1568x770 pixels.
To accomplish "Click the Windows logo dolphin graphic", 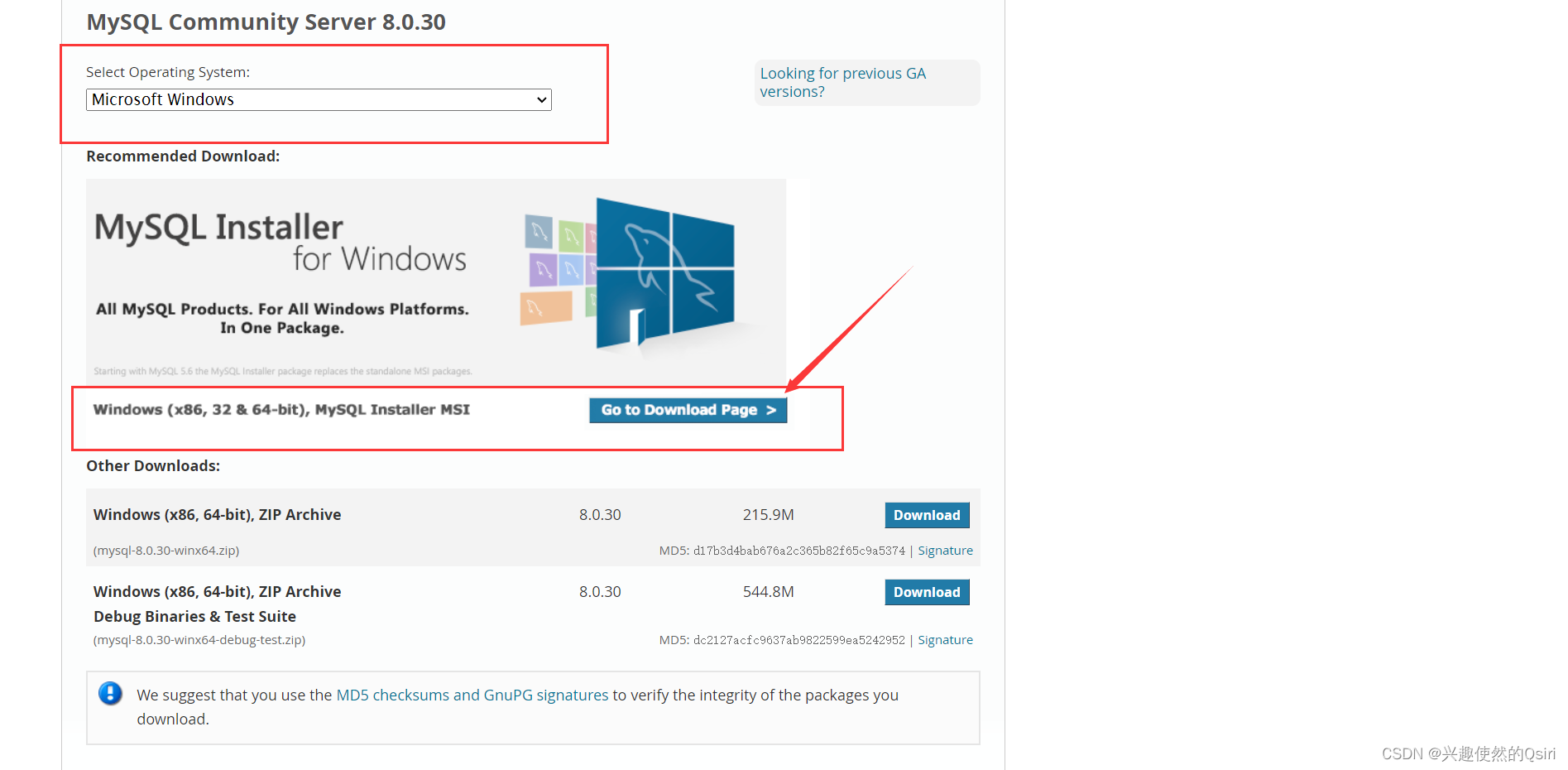I will click(x=664, y=273).
